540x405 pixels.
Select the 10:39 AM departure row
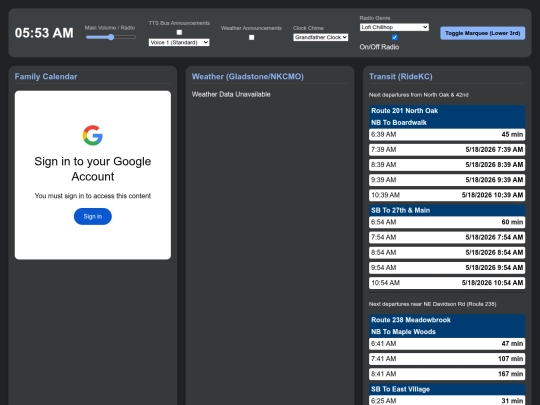pyautogui.click(x=447, y=195)
